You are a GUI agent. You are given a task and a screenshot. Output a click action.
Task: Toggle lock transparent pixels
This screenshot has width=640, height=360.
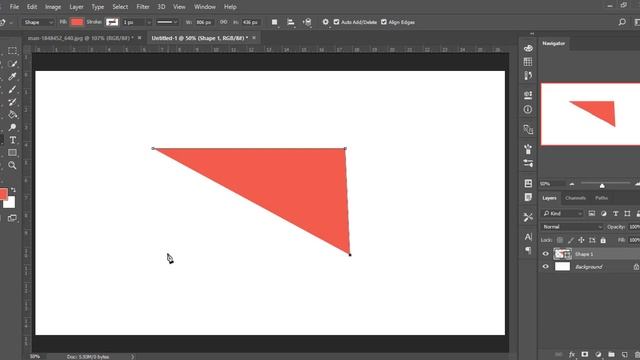560,240
